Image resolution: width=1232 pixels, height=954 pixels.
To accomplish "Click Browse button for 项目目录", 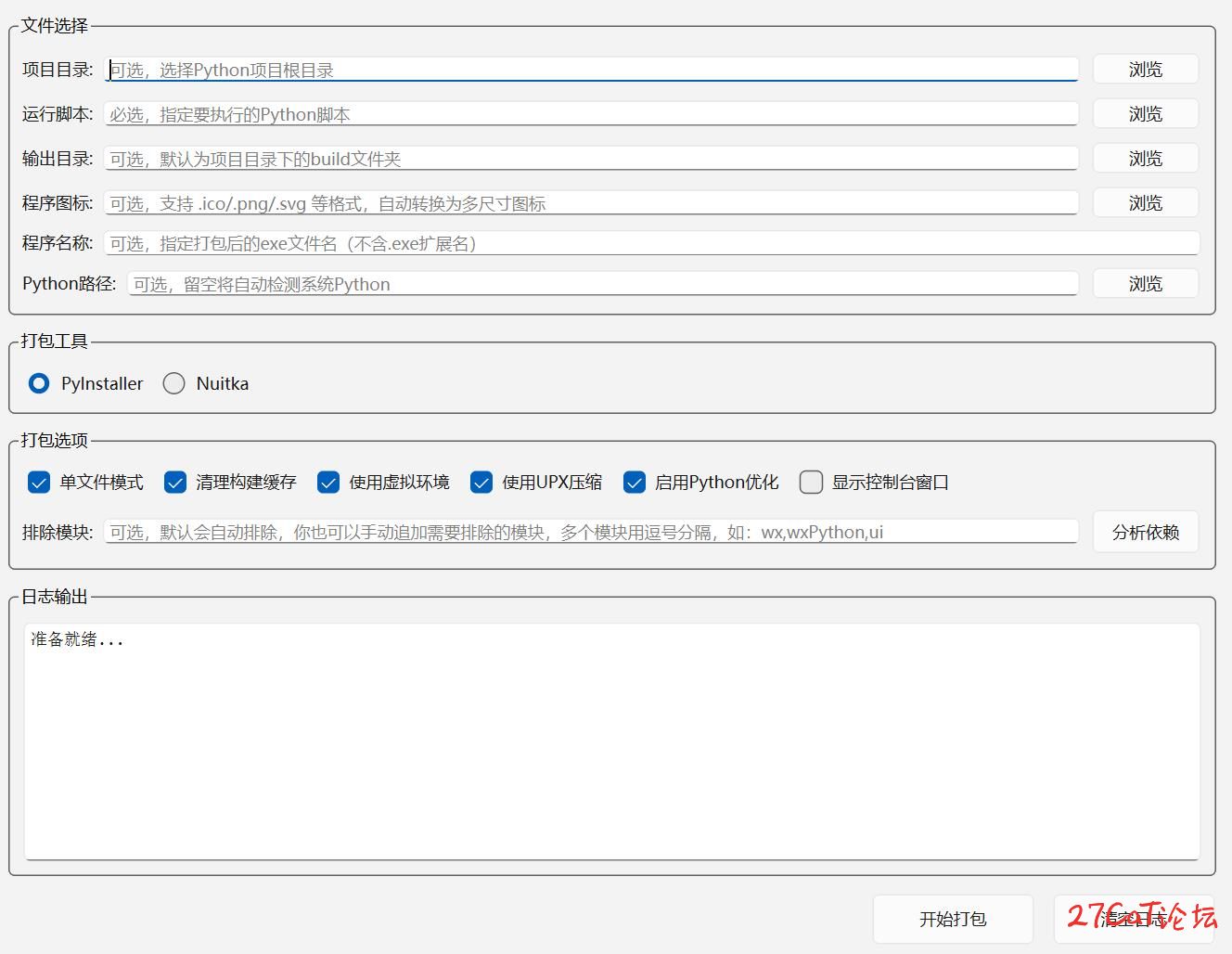I will point(1145,70).
